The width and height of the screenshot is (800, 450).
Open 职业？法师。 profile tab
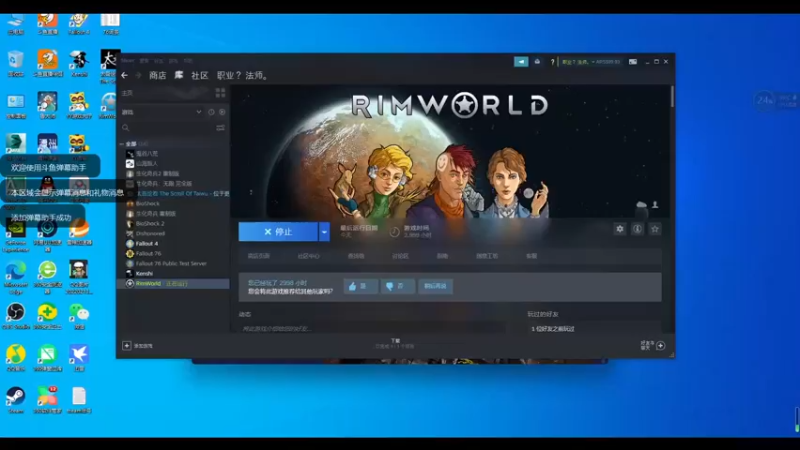[x=243, y=76]
